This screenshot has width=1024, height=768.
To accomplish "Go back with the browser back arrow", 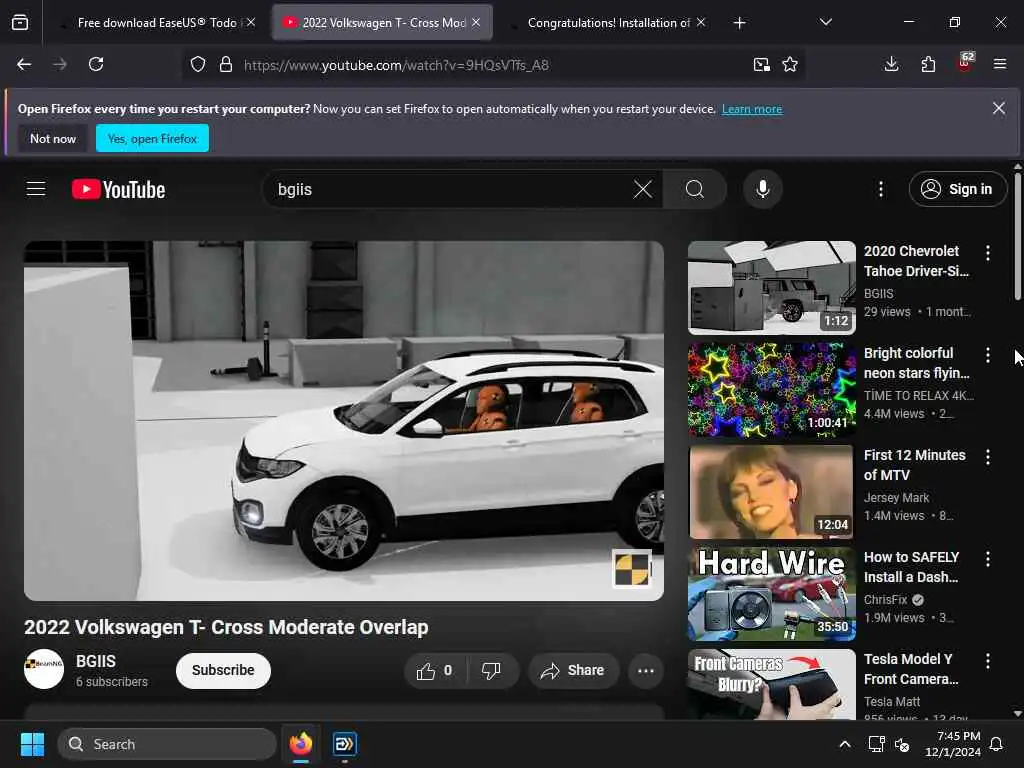I will 24,64.
